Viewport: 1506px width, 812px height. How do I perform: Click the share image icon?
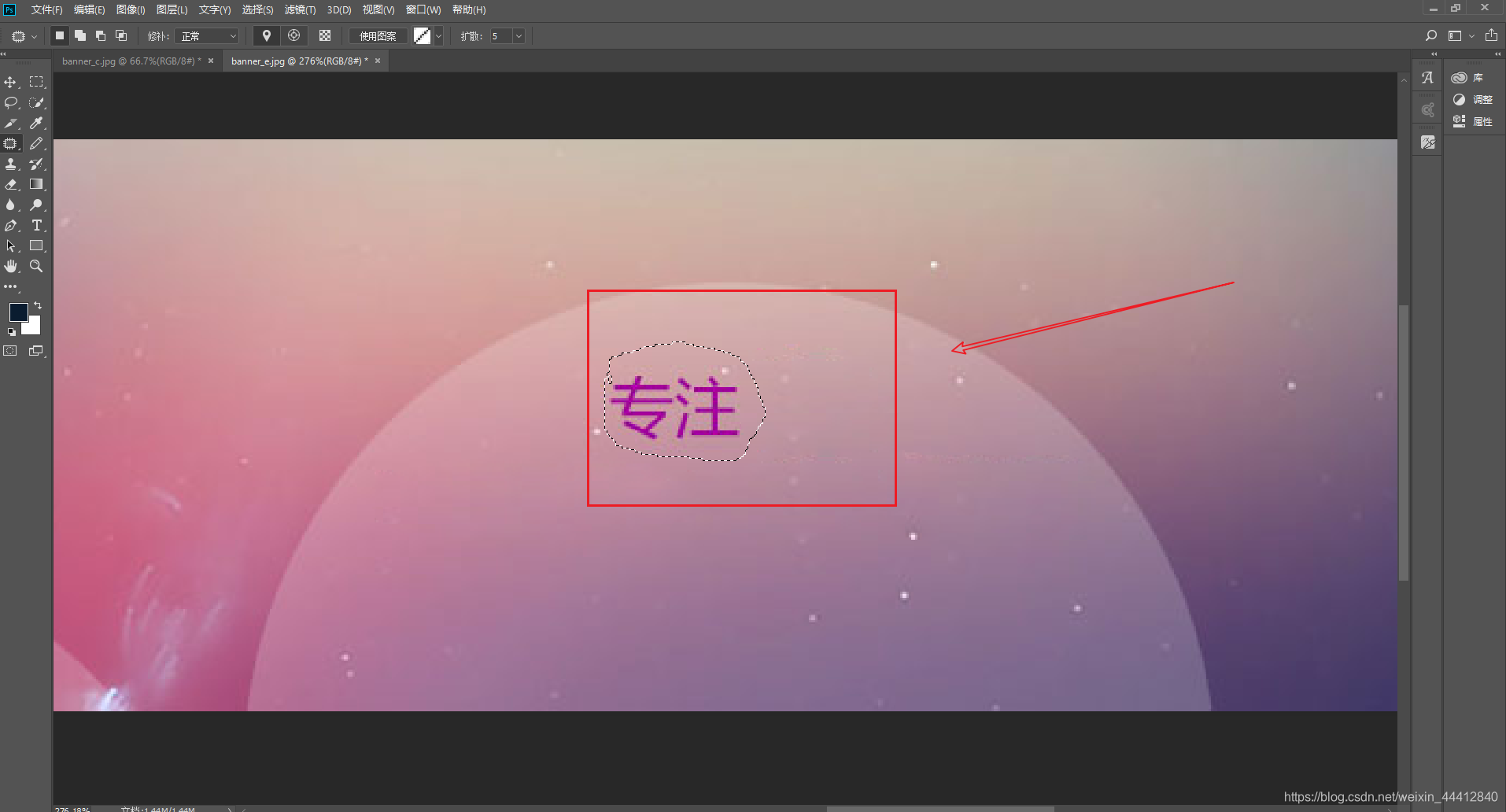1491,35
